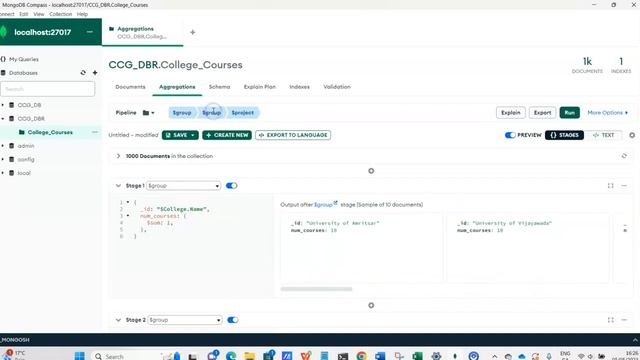Toggle Stage 2 enabled switch

(x=233, y=320)
